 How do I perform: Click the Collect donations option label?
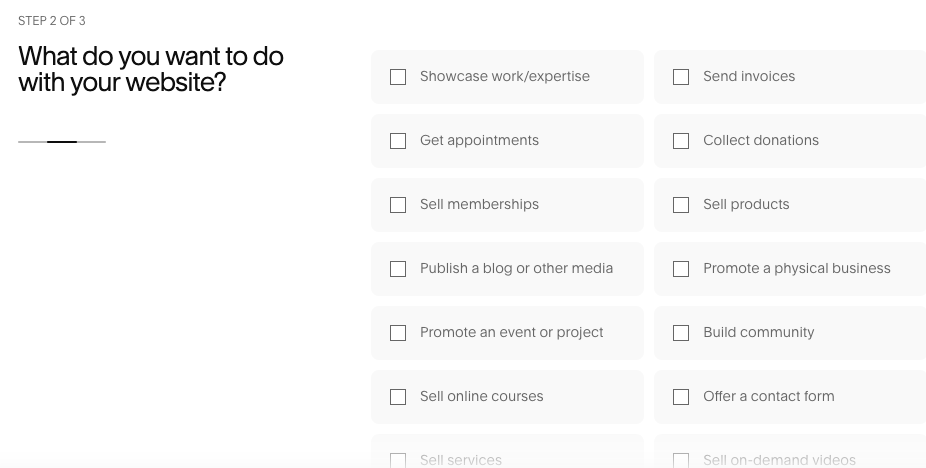[761, 141]
